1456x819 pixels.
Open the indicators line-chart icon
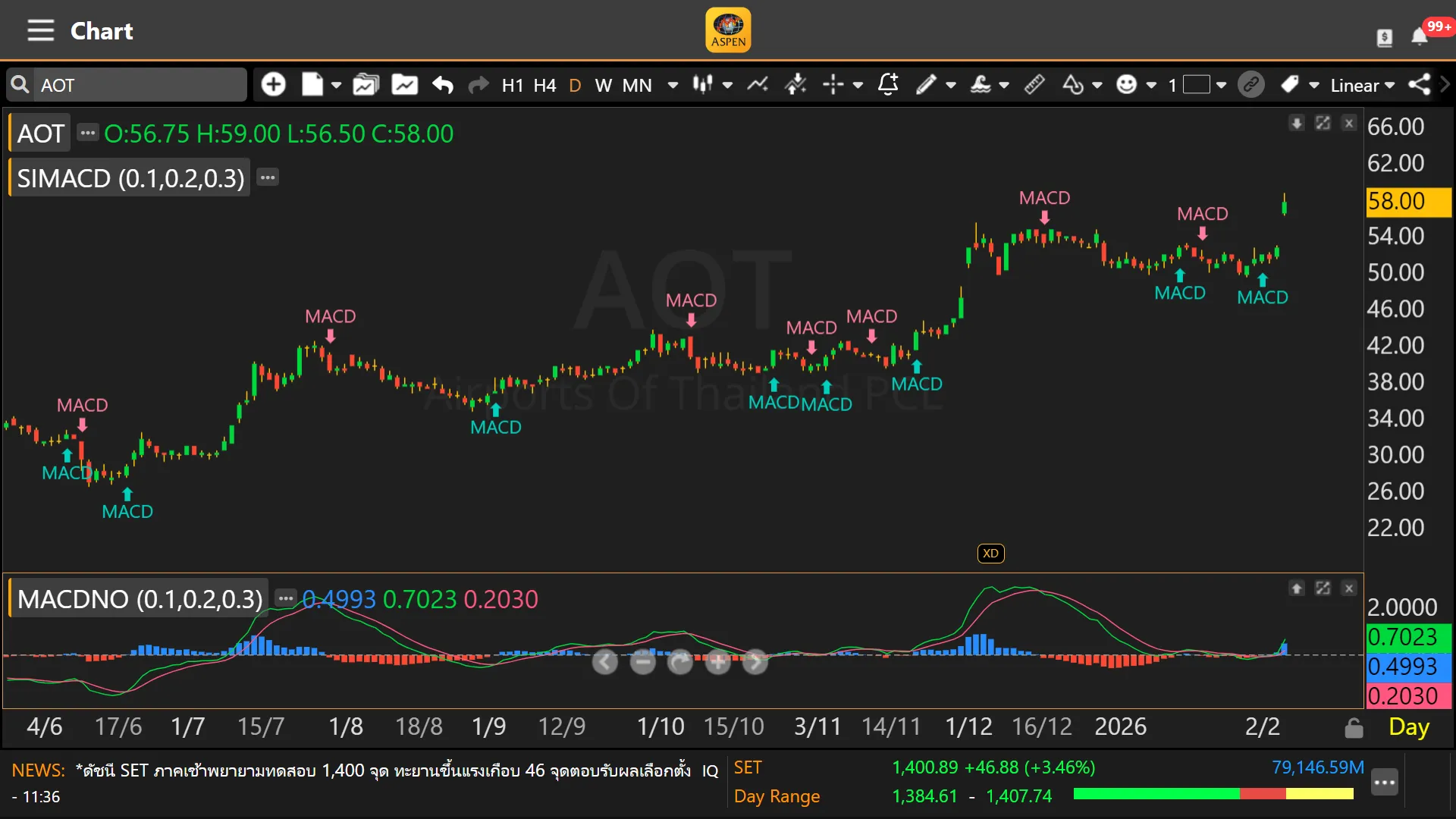click(757, 84)
